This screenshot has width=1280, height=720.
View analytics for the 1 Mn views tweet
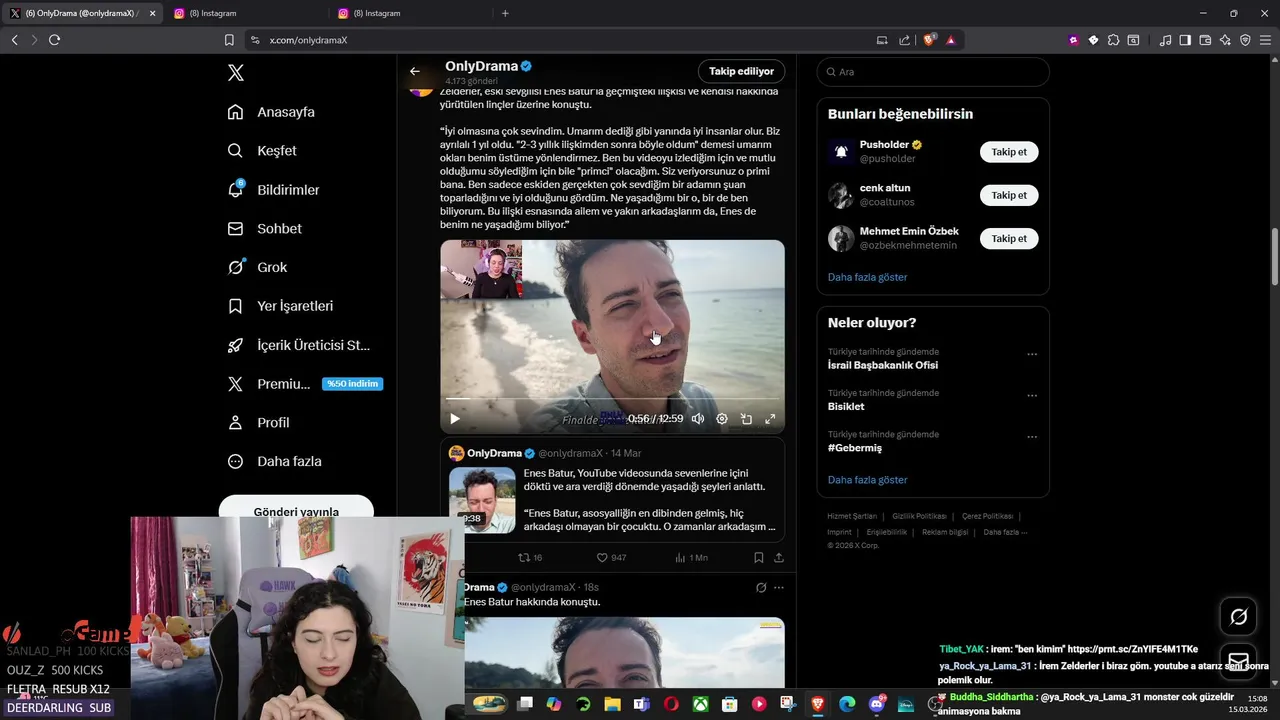click(x=691, y=557)
